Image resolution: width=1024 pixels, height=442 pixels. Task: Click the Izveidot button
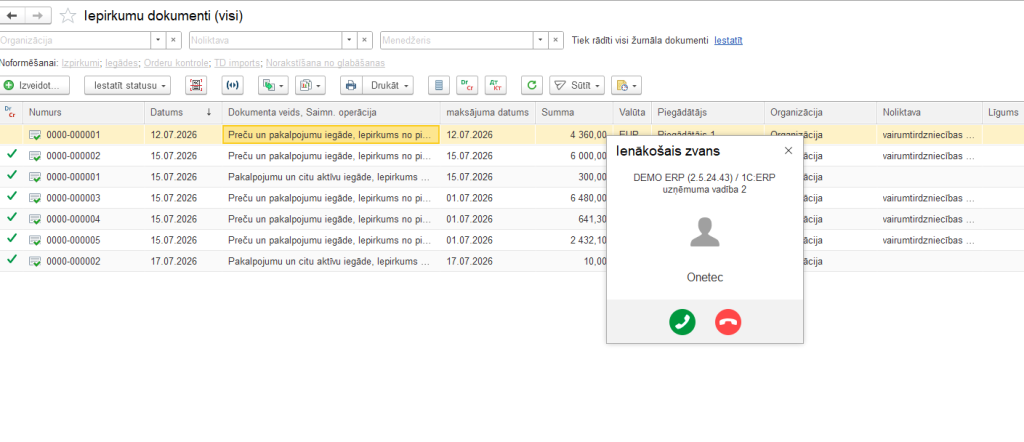(35, 85)
